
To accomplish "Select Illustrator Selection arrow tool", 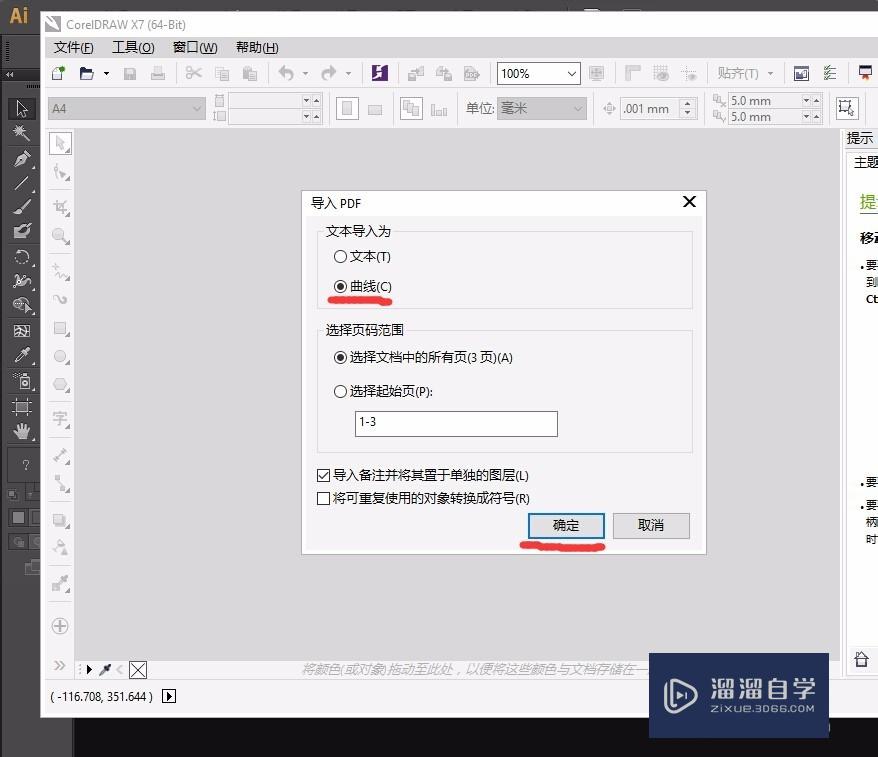I will [x=22, y=108].
